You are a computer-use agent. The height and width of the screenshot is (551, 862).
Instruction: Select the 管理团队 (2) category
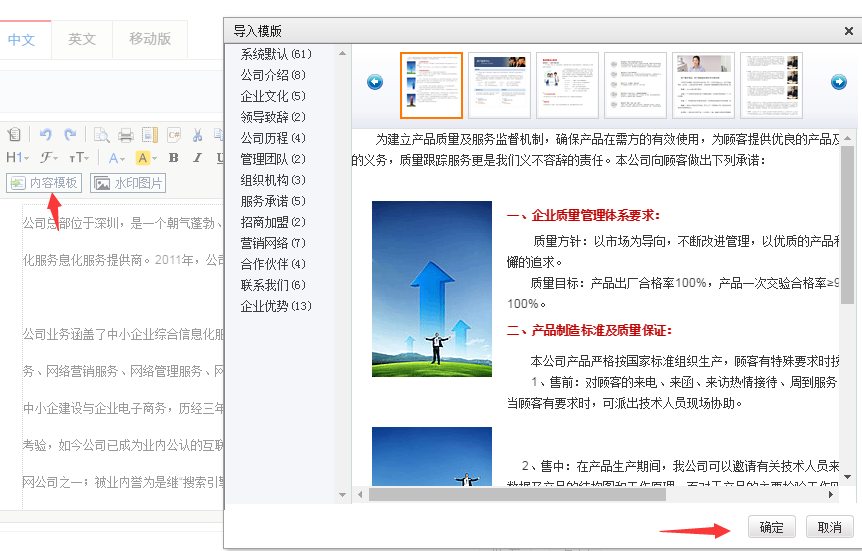coord(273,159)
